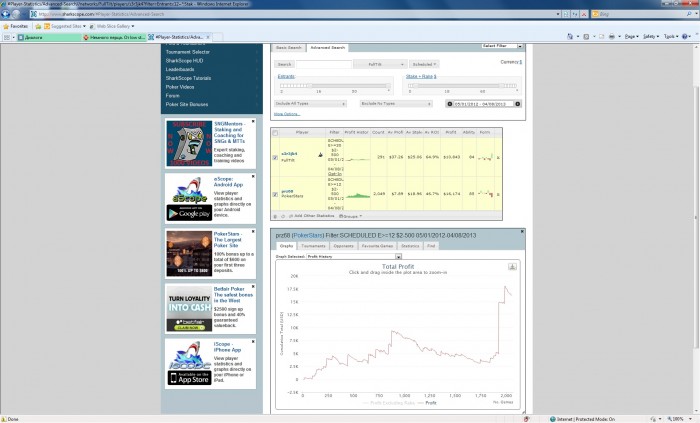The width and height of the screenshot is (700, 423).
Task: Close the iScope iPhone App ad
Action: coord(253,341)
